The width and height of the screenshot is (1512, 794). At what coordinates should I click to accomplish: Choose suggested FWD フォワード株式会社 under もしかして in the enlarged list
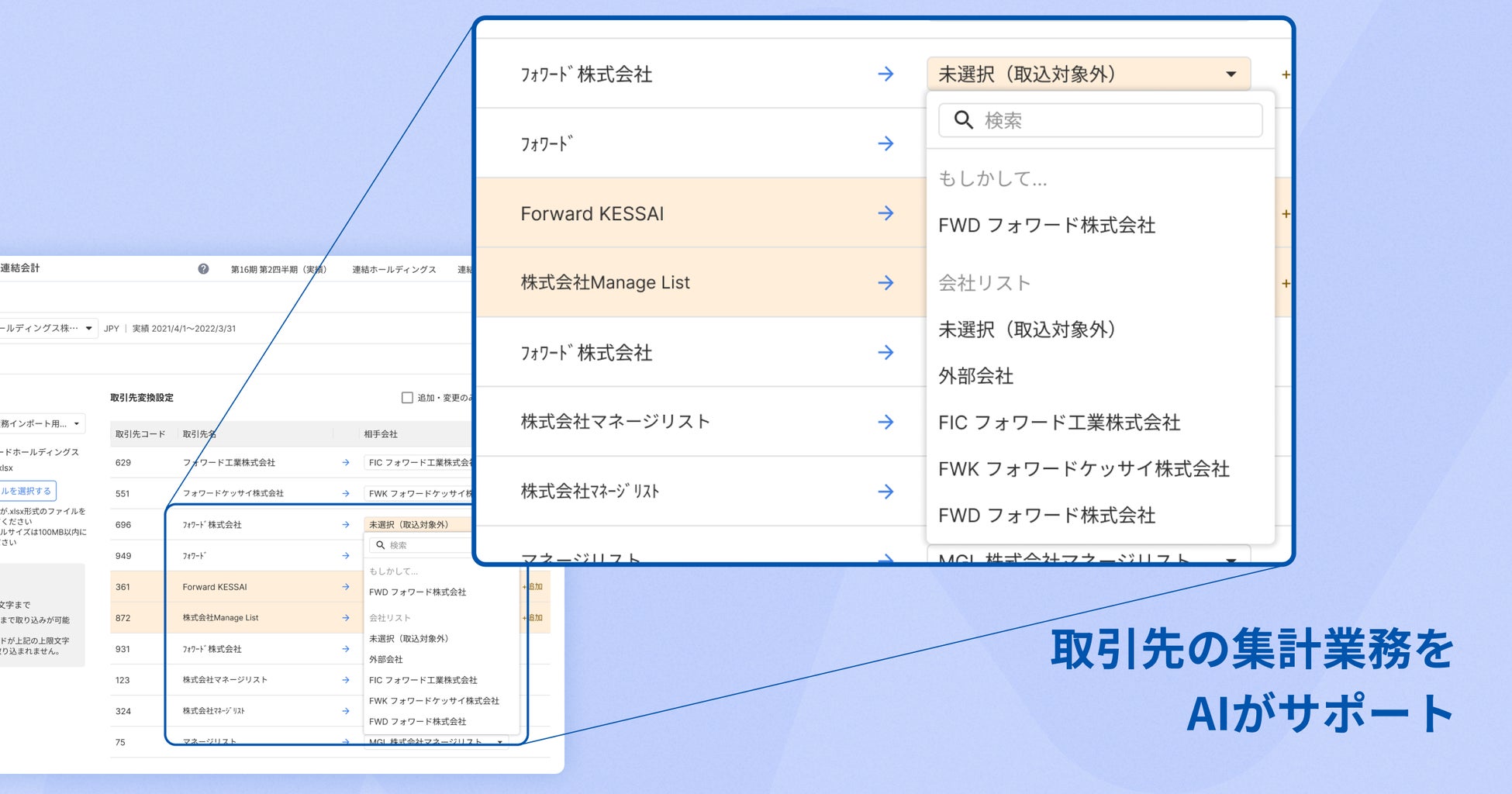(1047, 225)
